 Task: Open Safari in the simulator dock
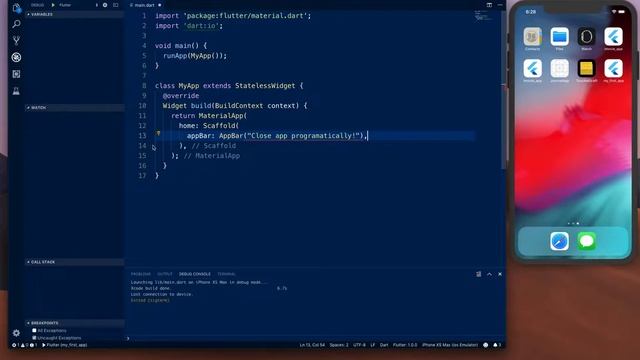click(x=559, y=241)
